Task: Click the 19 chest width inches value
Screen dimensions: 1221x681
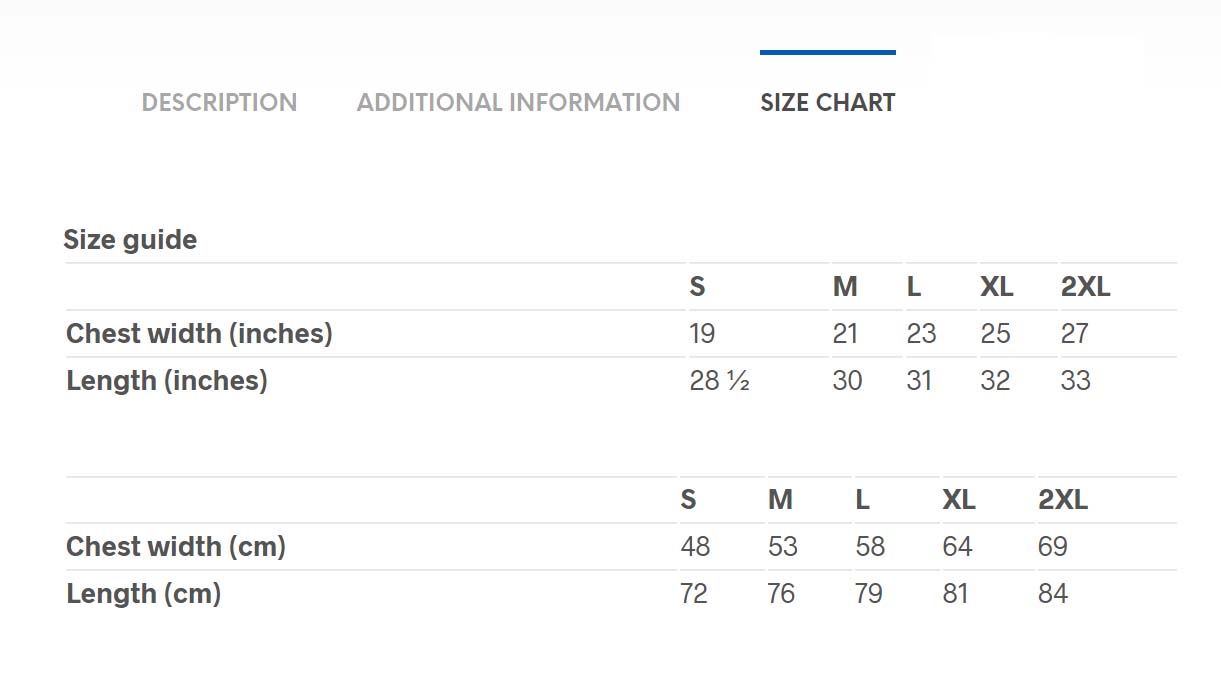Action: coord(702,333)
